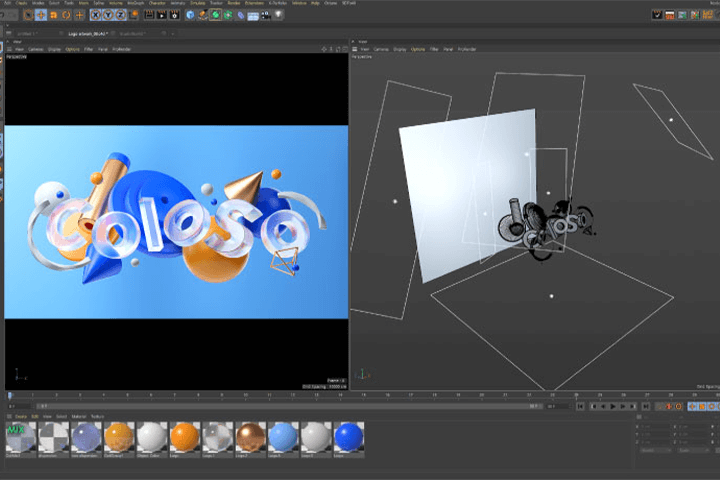Select the Scale tool
720x480 pixels.
54,15
